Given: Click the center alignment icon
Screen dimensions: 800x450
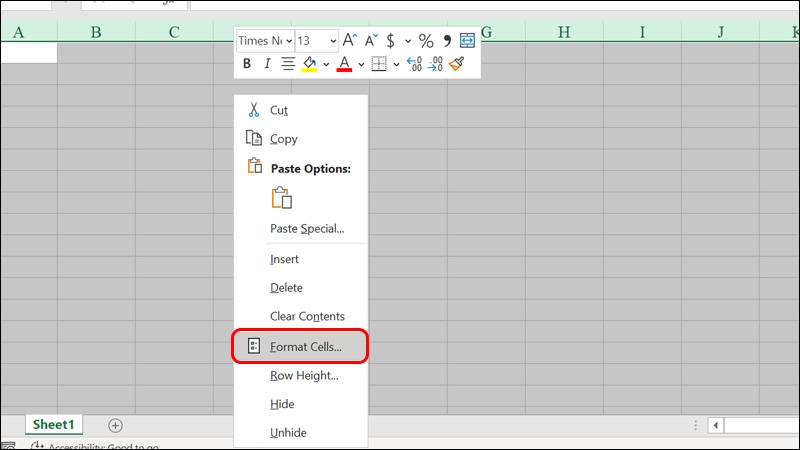Looking at the screenshot, I should pos(288,64).
